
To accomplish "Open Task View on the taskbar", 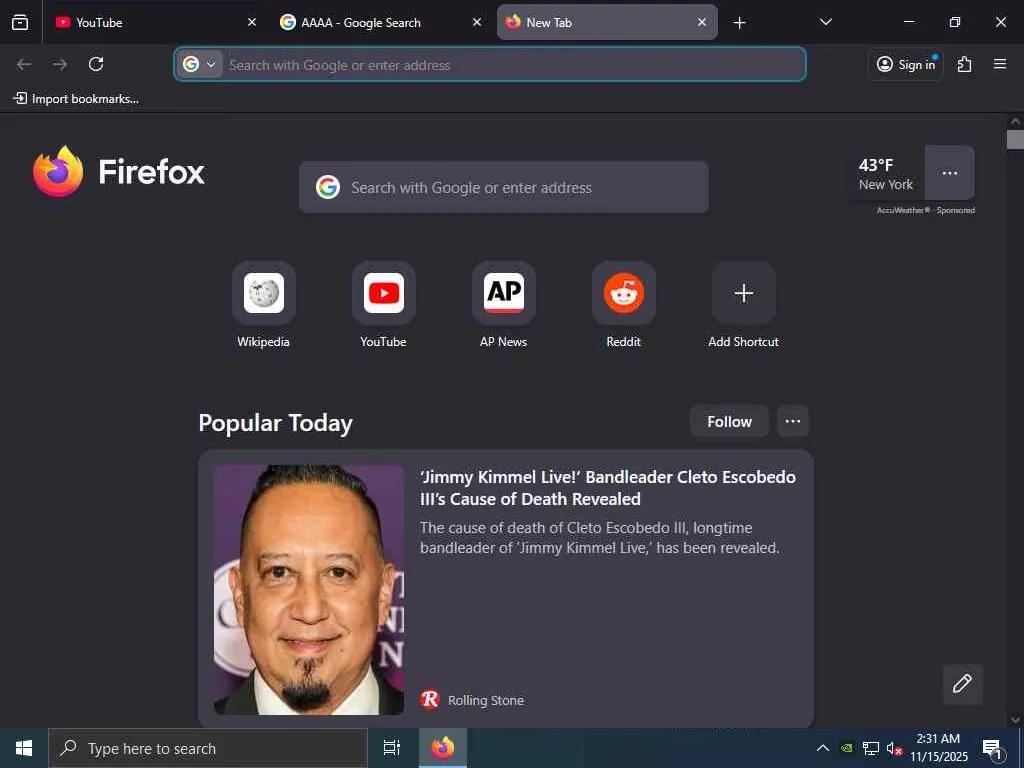I will point(391,748).
